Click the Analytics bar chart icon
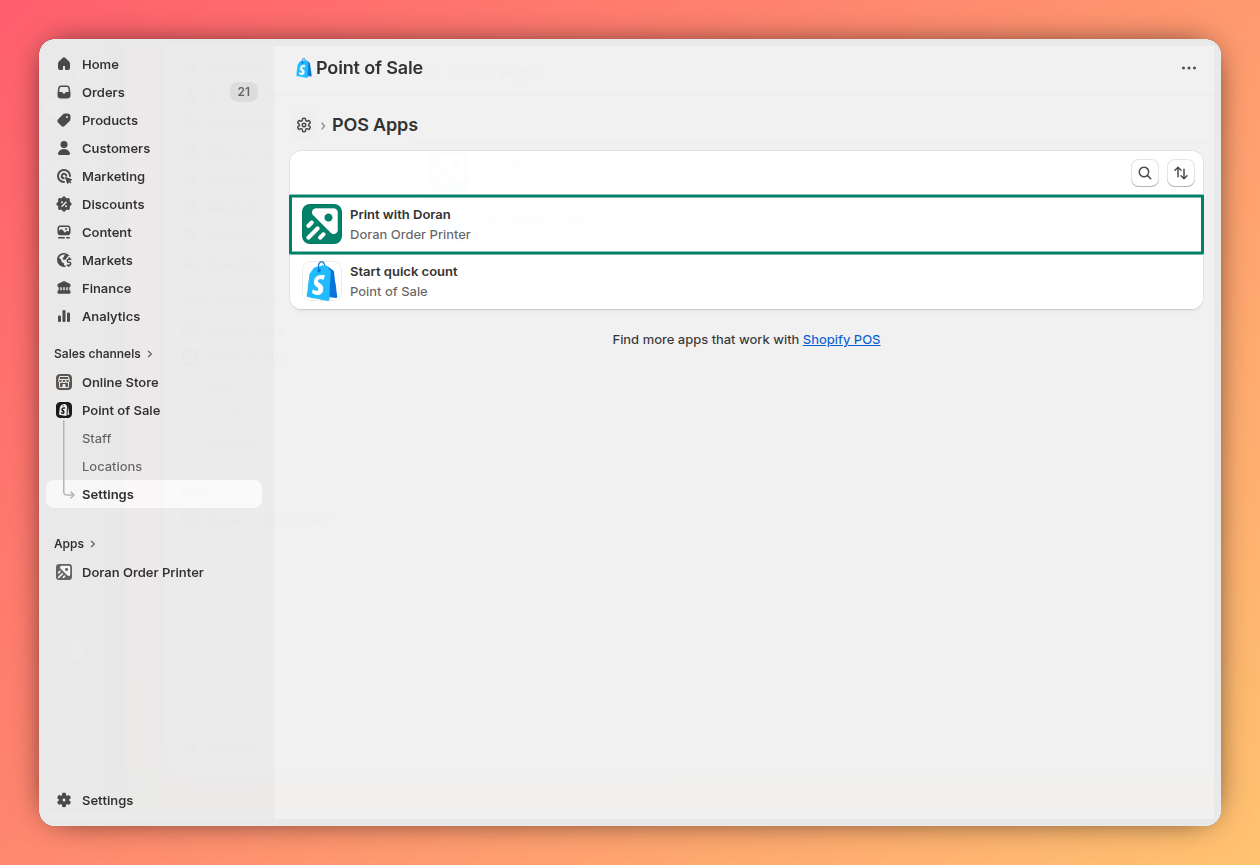The image size is (1260, 865). (64, 316)
